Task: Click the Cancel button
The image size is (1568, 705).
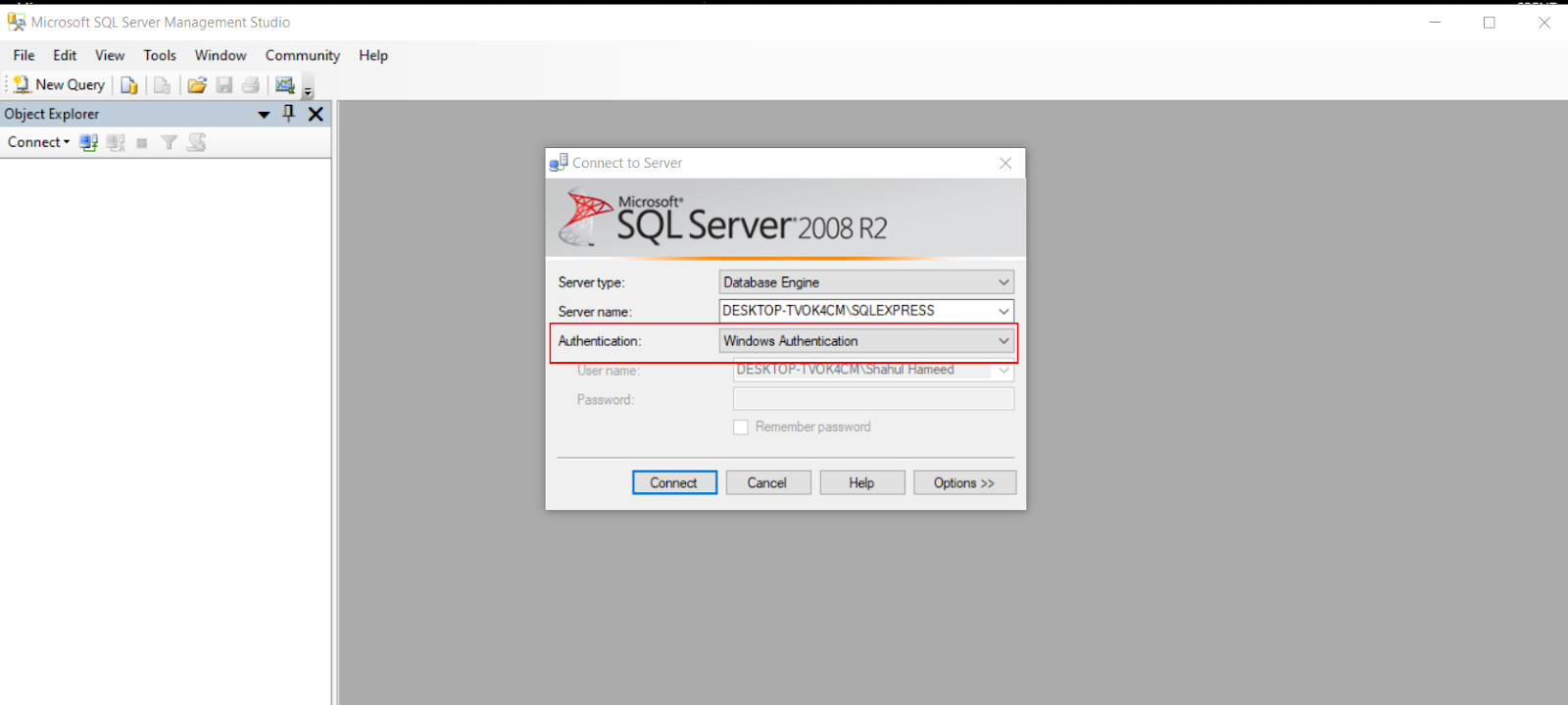Action: 767,482
